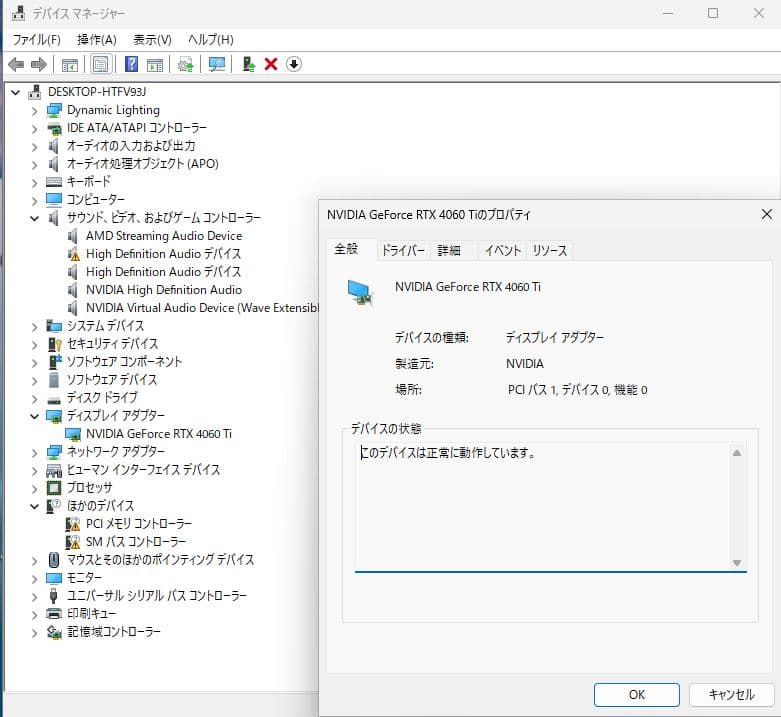Maximize the デバイス マネージャー window
This screenshot has height=717, width=781.
click(x=713, y=13)
